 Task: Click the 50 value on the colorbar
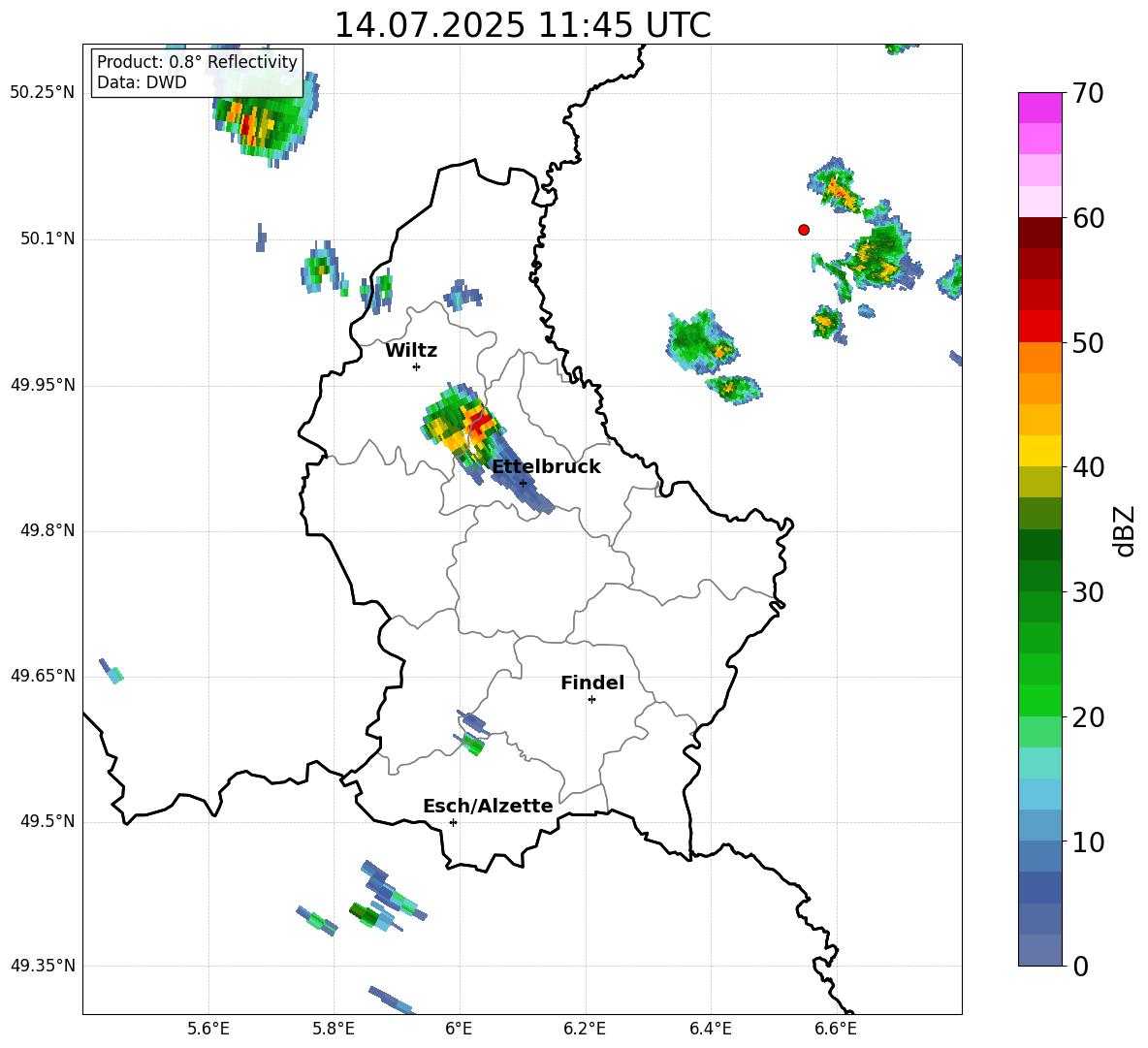click(1088, 342)
